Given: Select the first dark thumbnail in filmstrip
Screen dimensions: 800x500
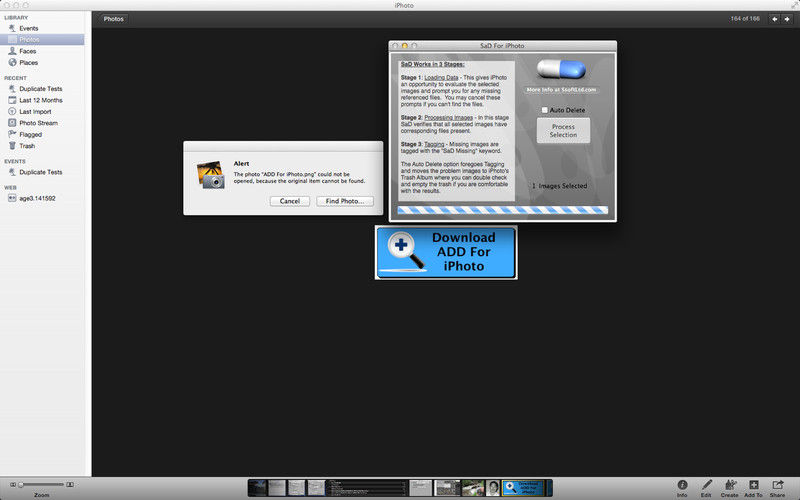Looking at the screenshot, I should [x=258, y=488].
